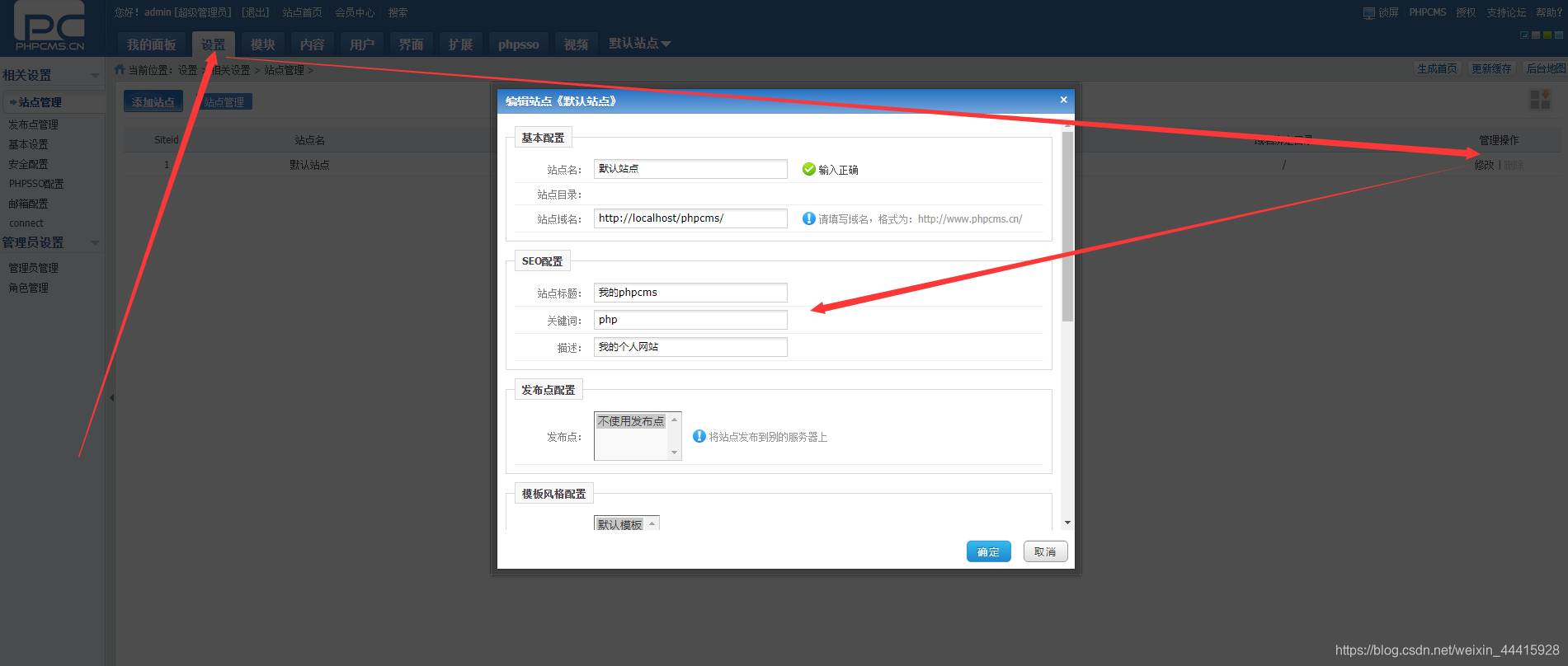Focus the 关键词 input field
The height and width of the screenshot is (666, 1568).
coord(690,320)
